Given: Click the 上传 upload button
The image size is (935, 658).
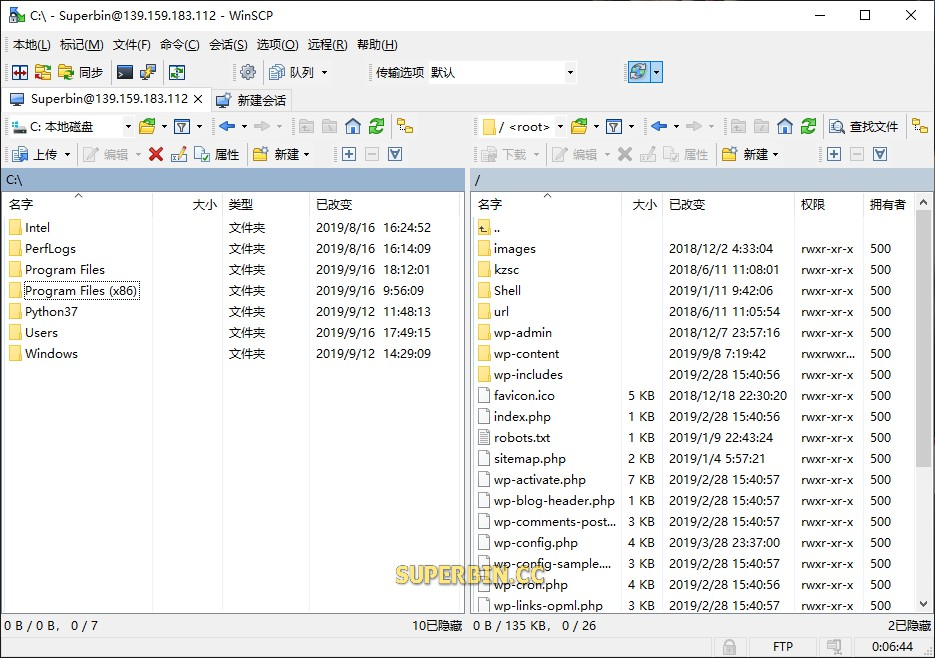Looking at the screenshot, I should pos(35,155).
